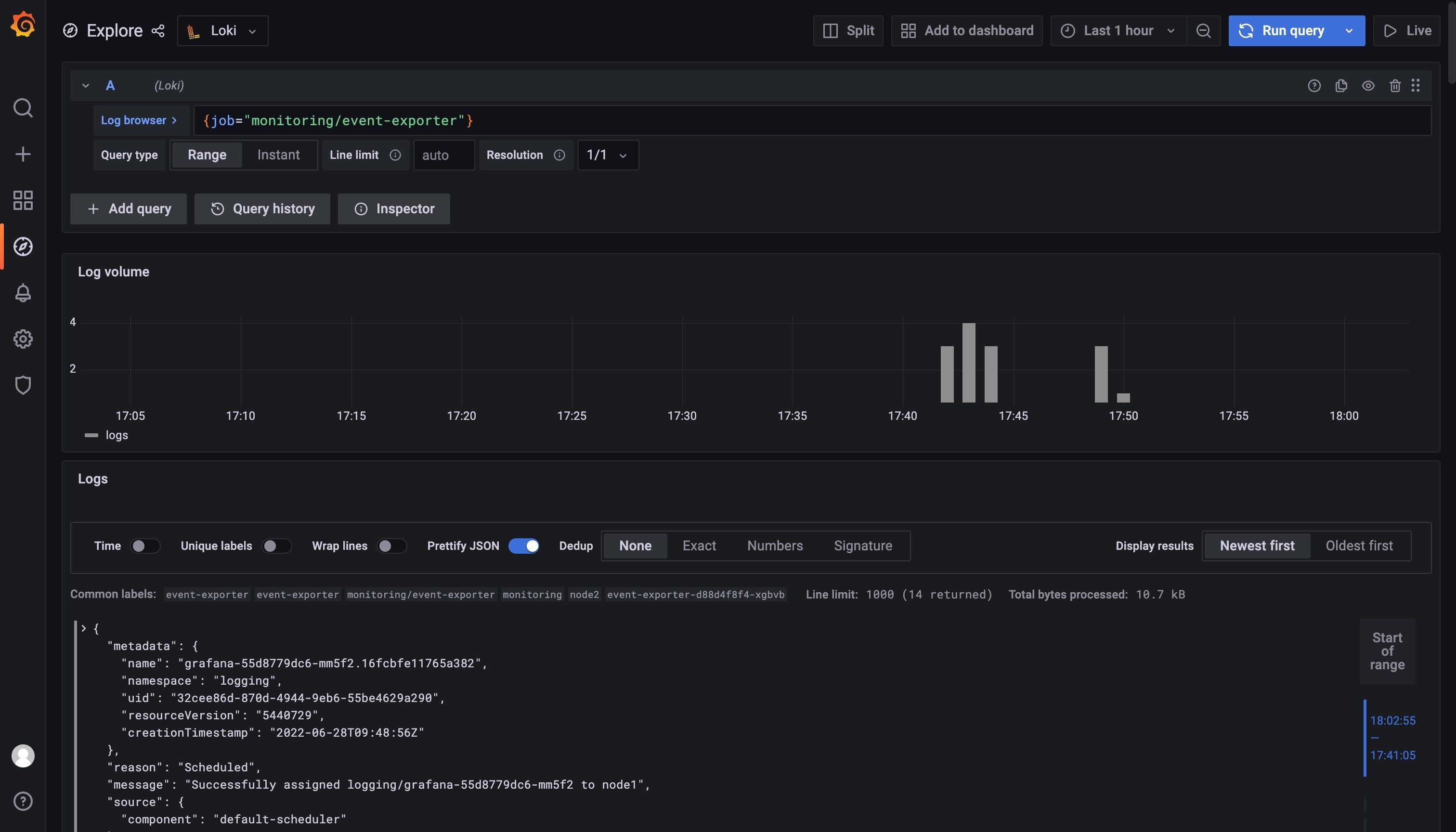The image size is (1456, 832).
Task: Click the share/export icon next to Explore
Action: point(159,30)
